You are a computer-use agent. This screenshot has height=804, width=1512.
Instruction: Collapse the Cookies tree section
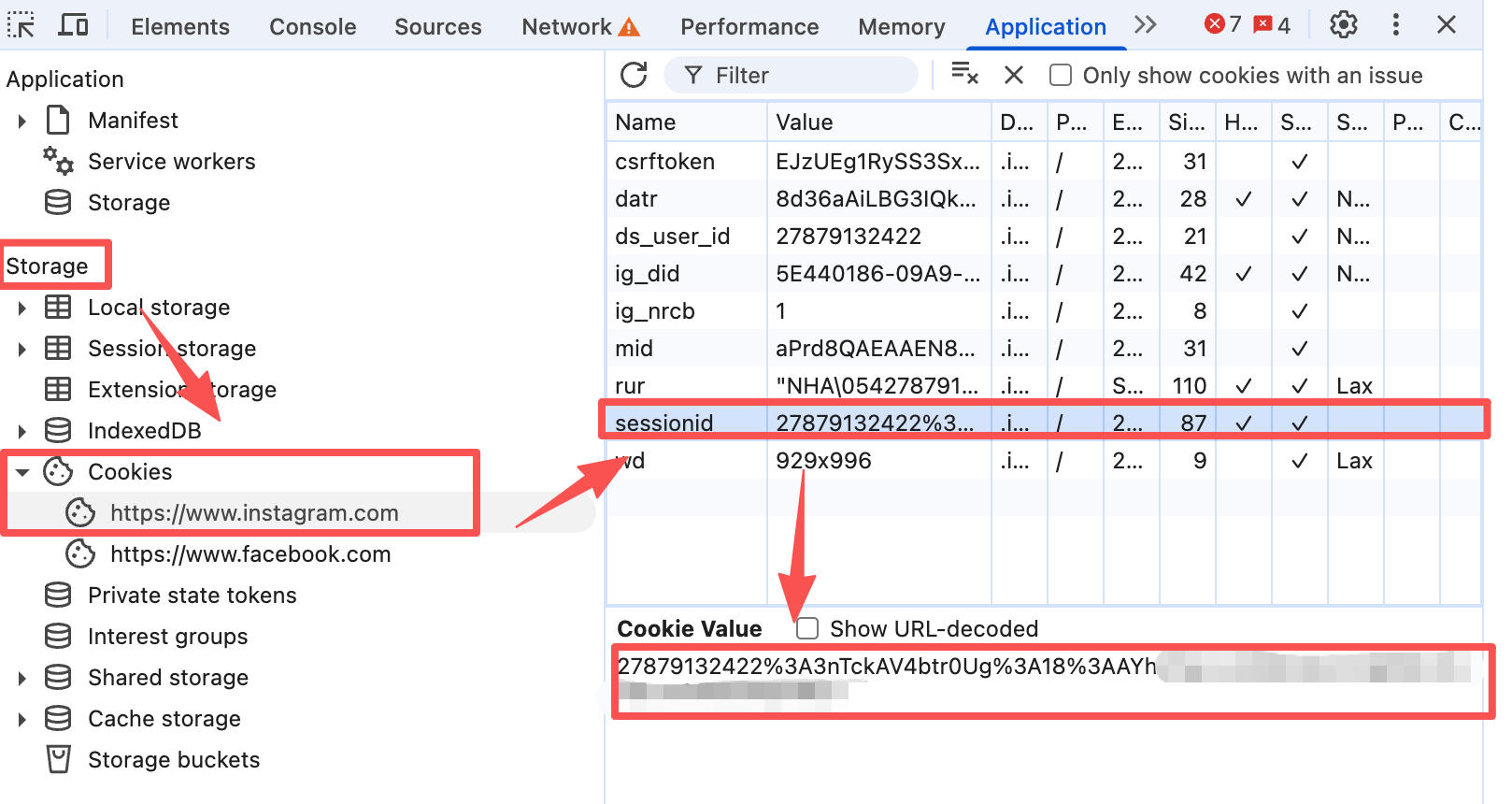tap(21, 473)
